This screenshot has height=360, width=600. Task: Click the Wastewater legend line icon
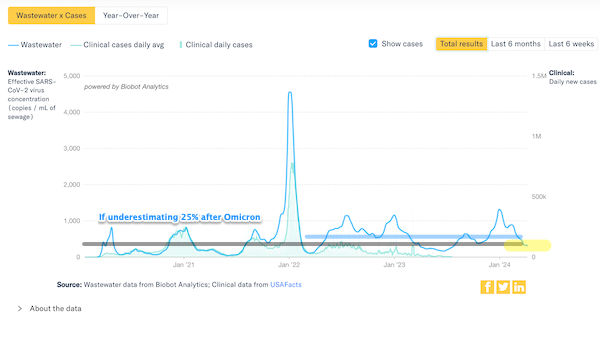point(13,45)
